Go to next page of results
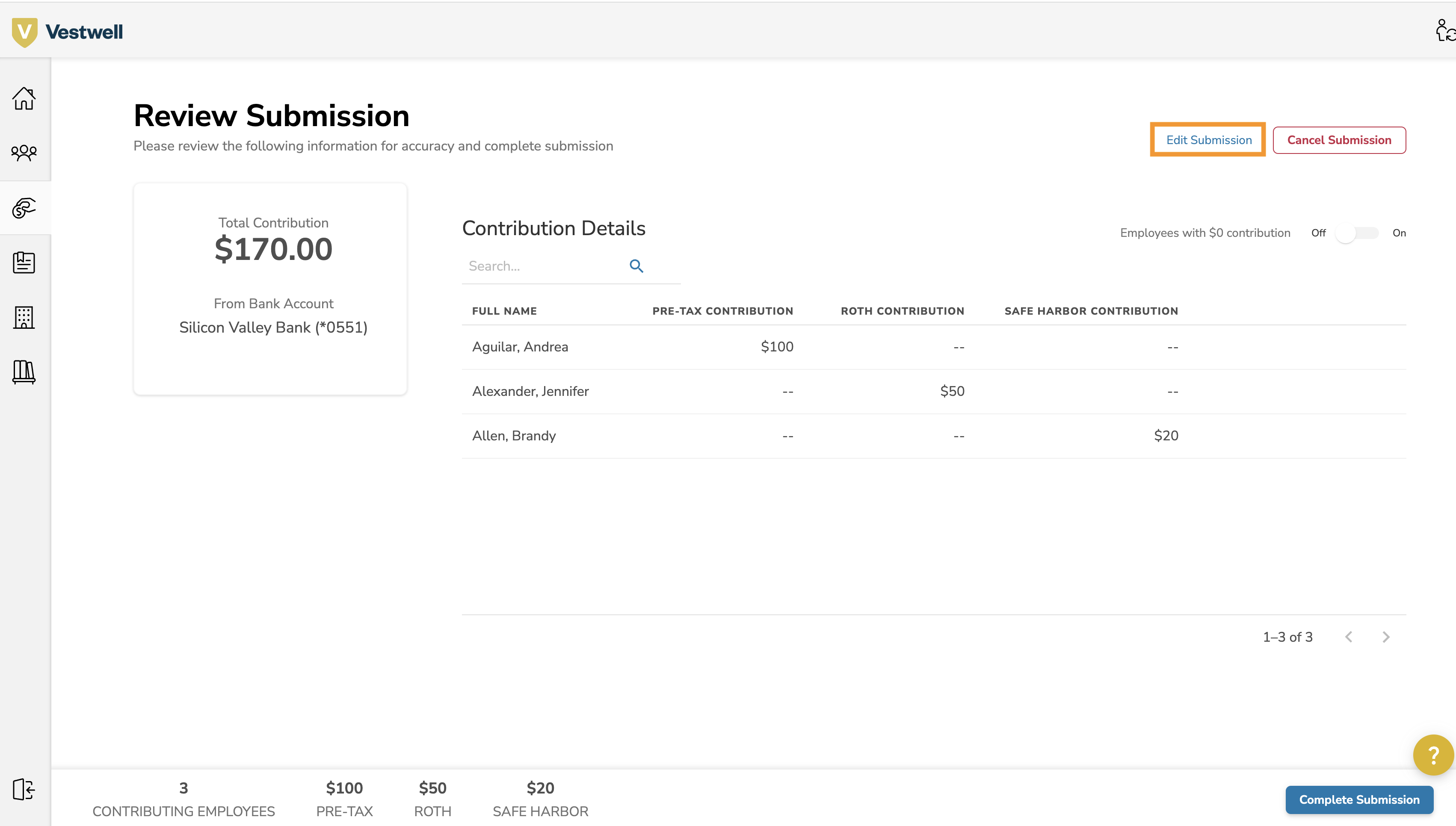The height and width of the screenshot is (826, 1456). pos(1386,637)
